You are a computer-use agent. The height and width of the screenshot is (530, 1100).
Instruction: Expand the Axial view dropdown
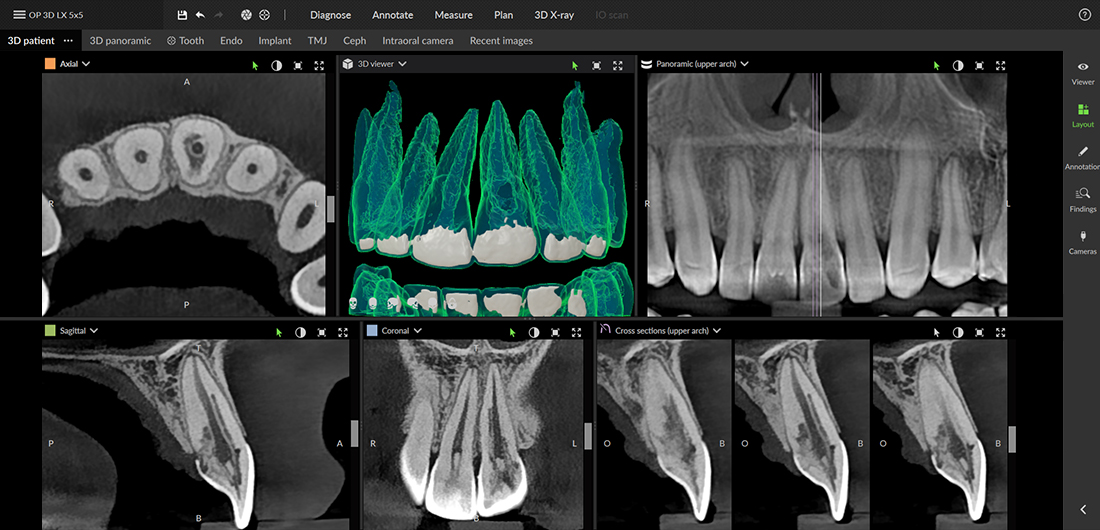tap(86, 64)
